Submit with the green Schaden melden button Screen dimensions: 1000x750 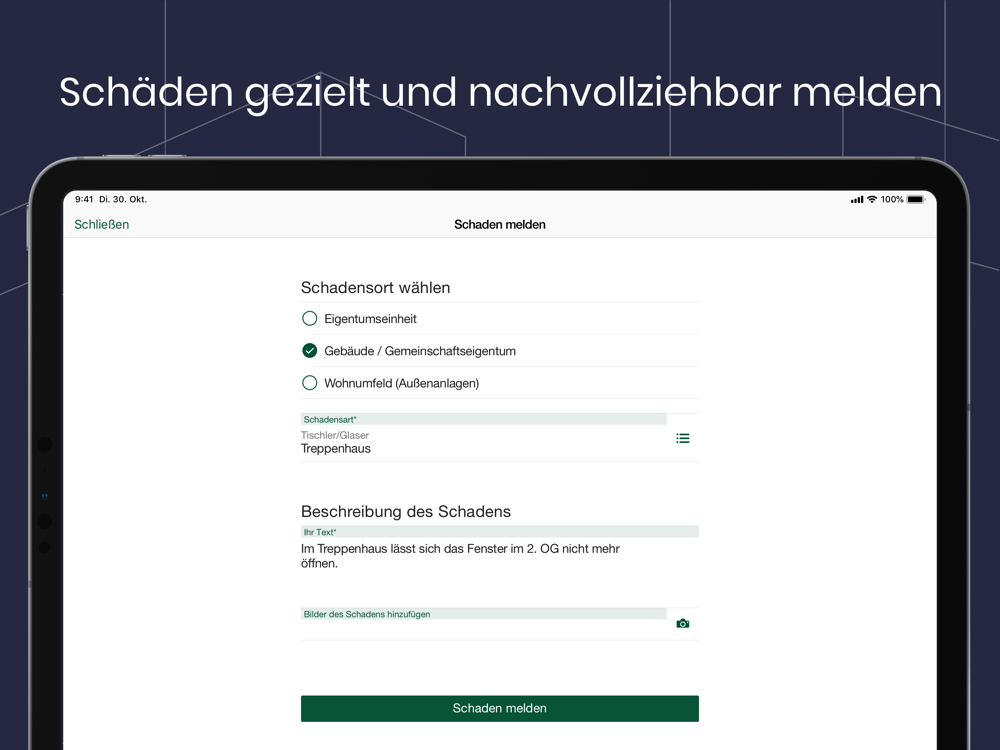point(499,709)
